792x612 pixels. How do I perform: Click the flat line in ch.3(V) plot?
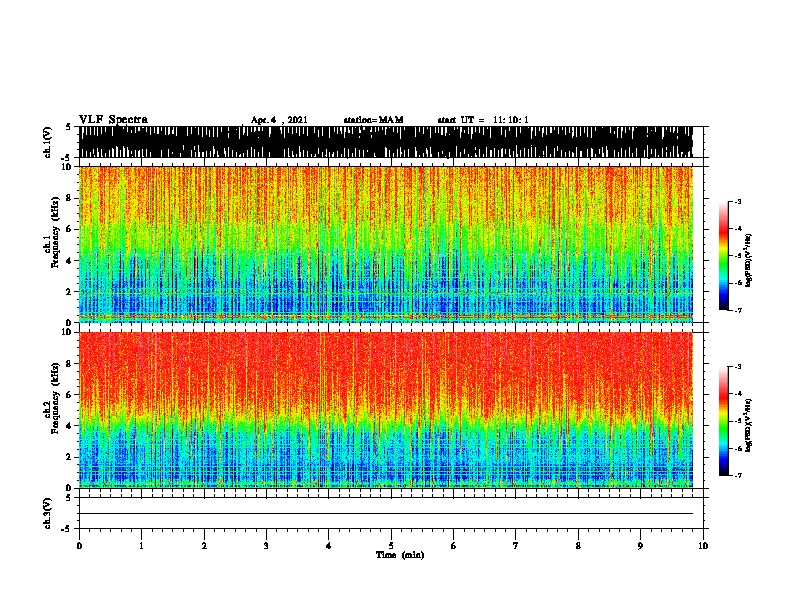tap(386, 514)
